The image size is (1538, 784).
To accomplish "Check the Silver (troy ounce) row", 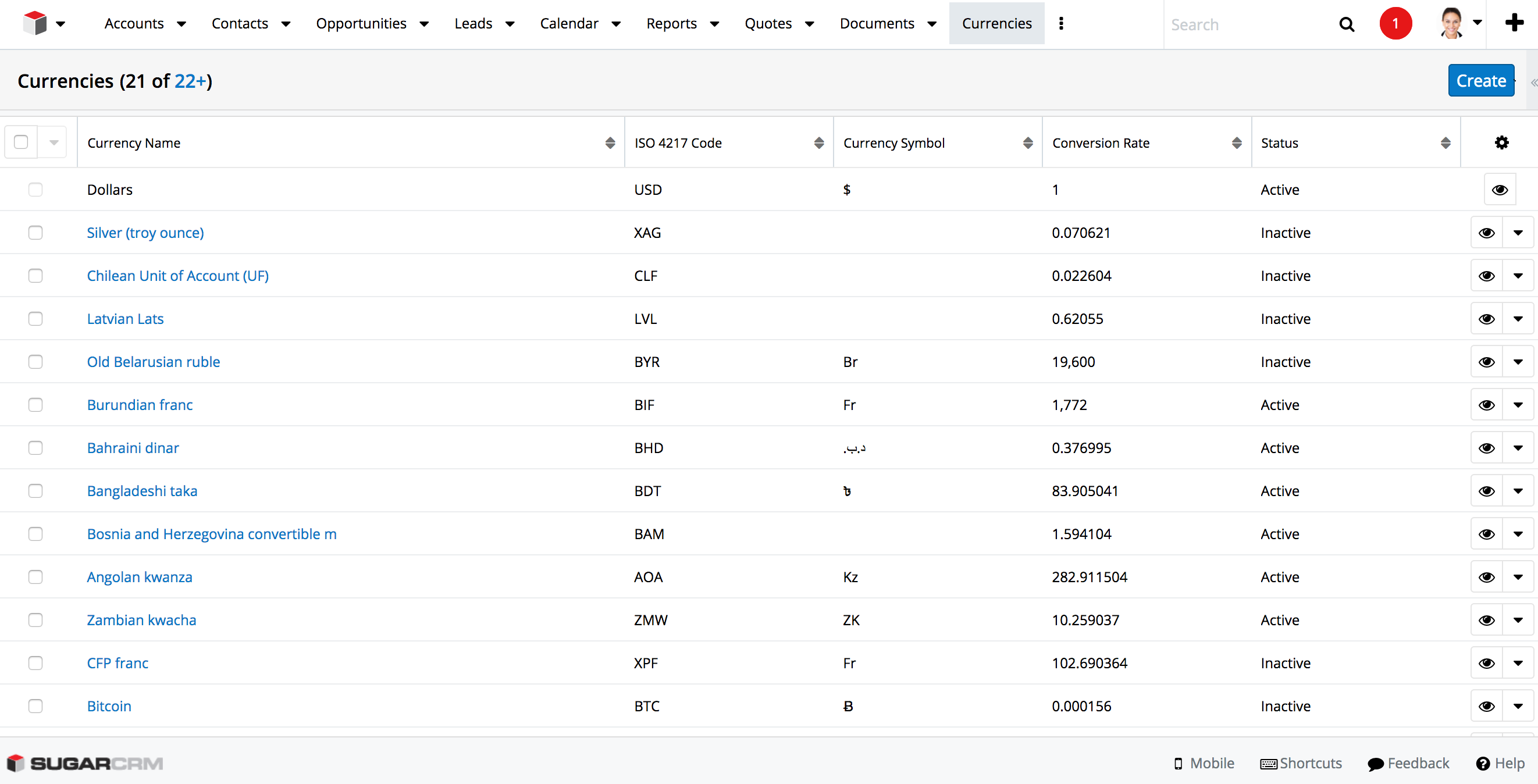I will pyautogui.click(x=35, y=232).
